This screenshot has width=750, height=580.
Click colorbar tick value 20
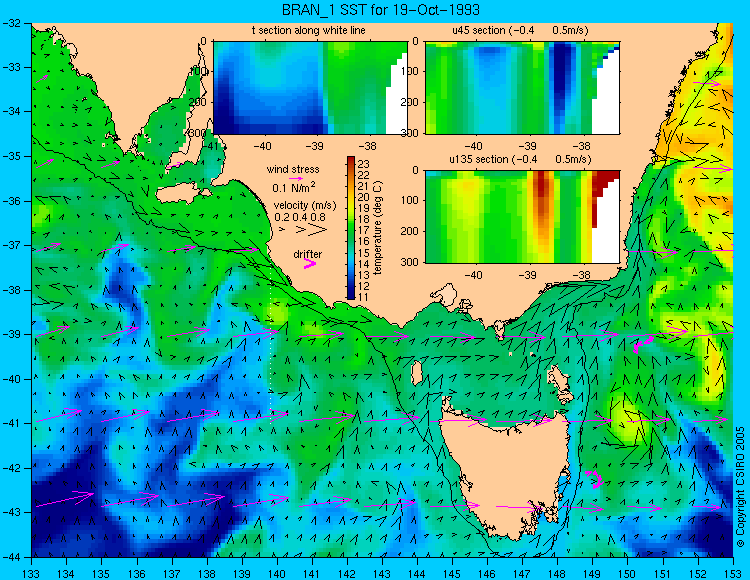[x=363, y=197]
